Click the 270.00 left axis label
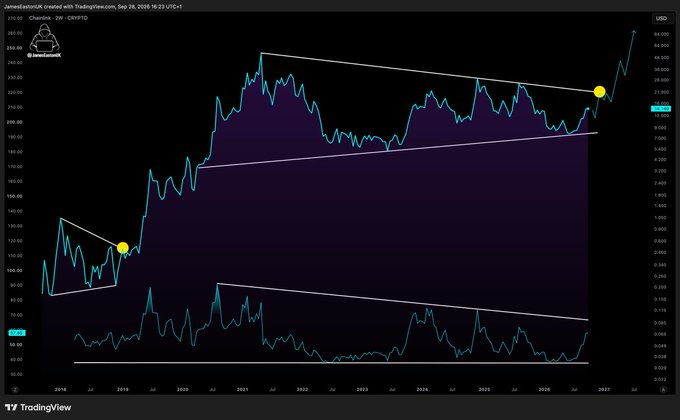The height and width of the screenshot is (420, 680). pyautogui.click(x=15, y=18)
